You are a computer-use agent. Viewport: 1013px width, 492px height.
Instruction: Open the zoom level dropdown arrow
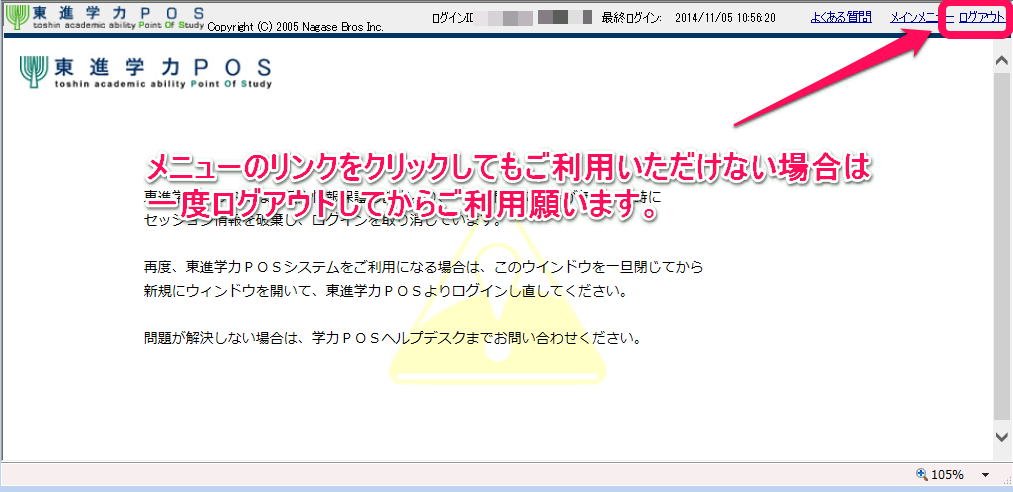(985, 475)
